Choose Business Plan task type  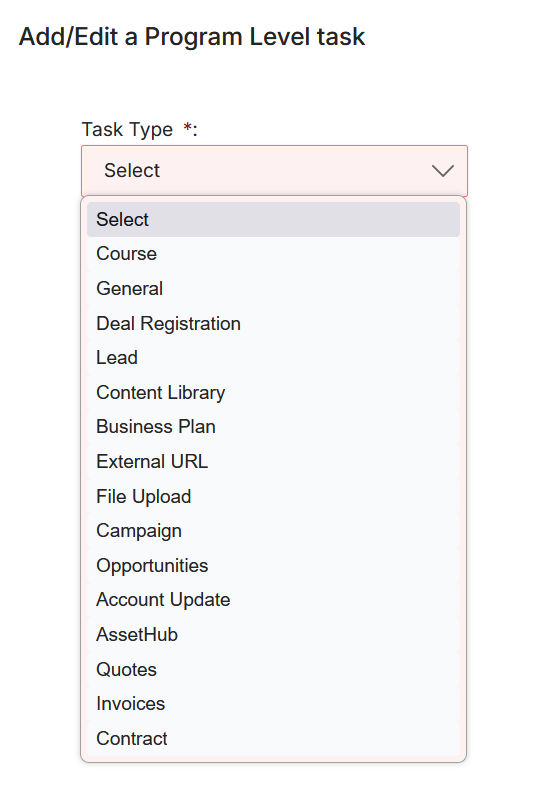273,426
